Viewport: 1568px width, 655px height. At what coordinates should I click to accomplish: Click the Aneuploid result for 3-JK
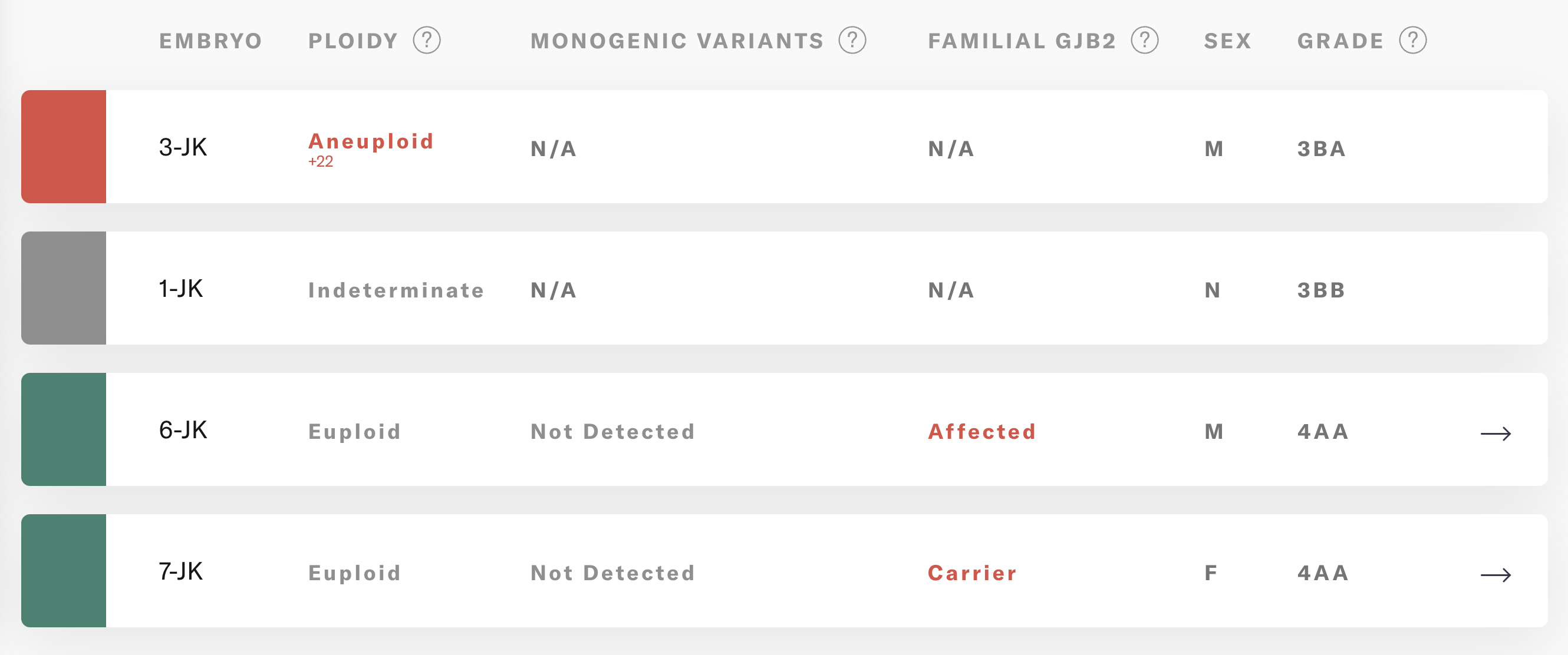371,141
